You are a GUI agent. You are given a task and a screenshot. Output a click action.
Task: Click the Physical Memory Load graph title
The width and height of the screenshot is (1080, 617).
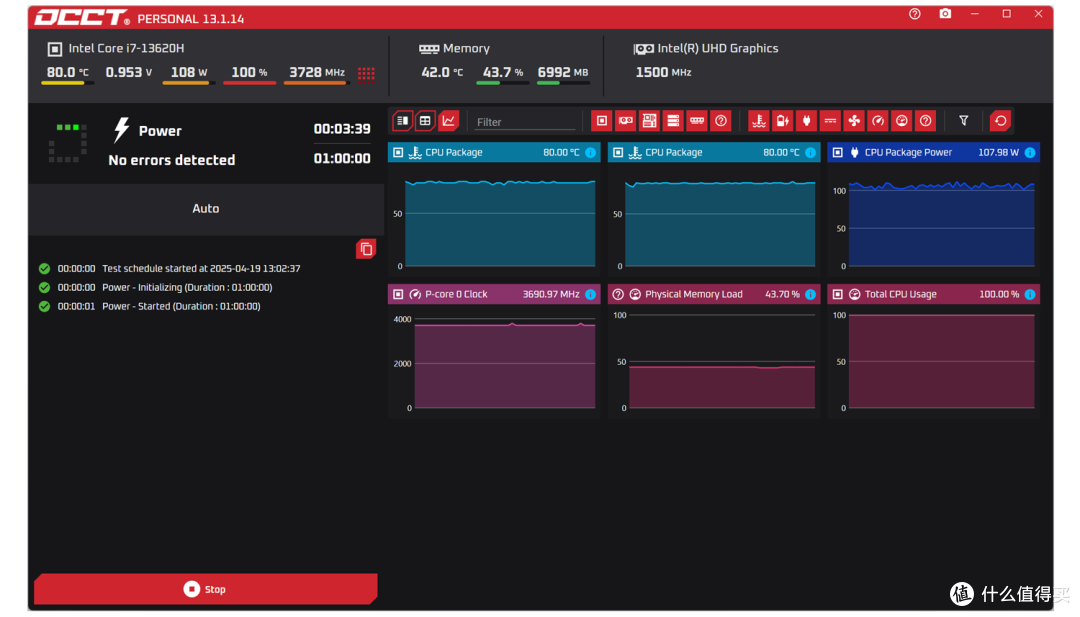(694, 294)
